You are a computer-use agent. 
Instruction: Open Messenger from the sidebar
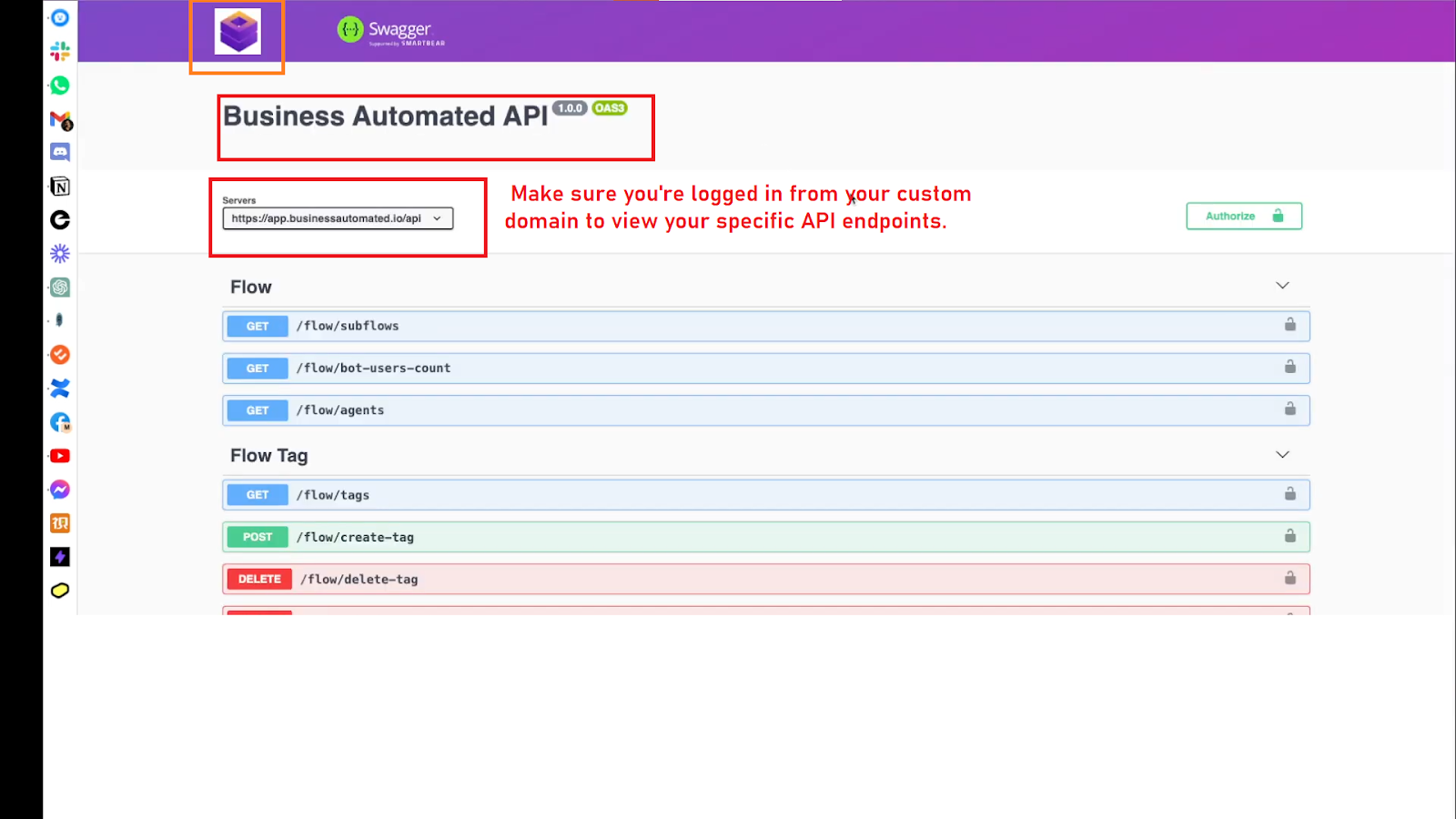[60, 490]
